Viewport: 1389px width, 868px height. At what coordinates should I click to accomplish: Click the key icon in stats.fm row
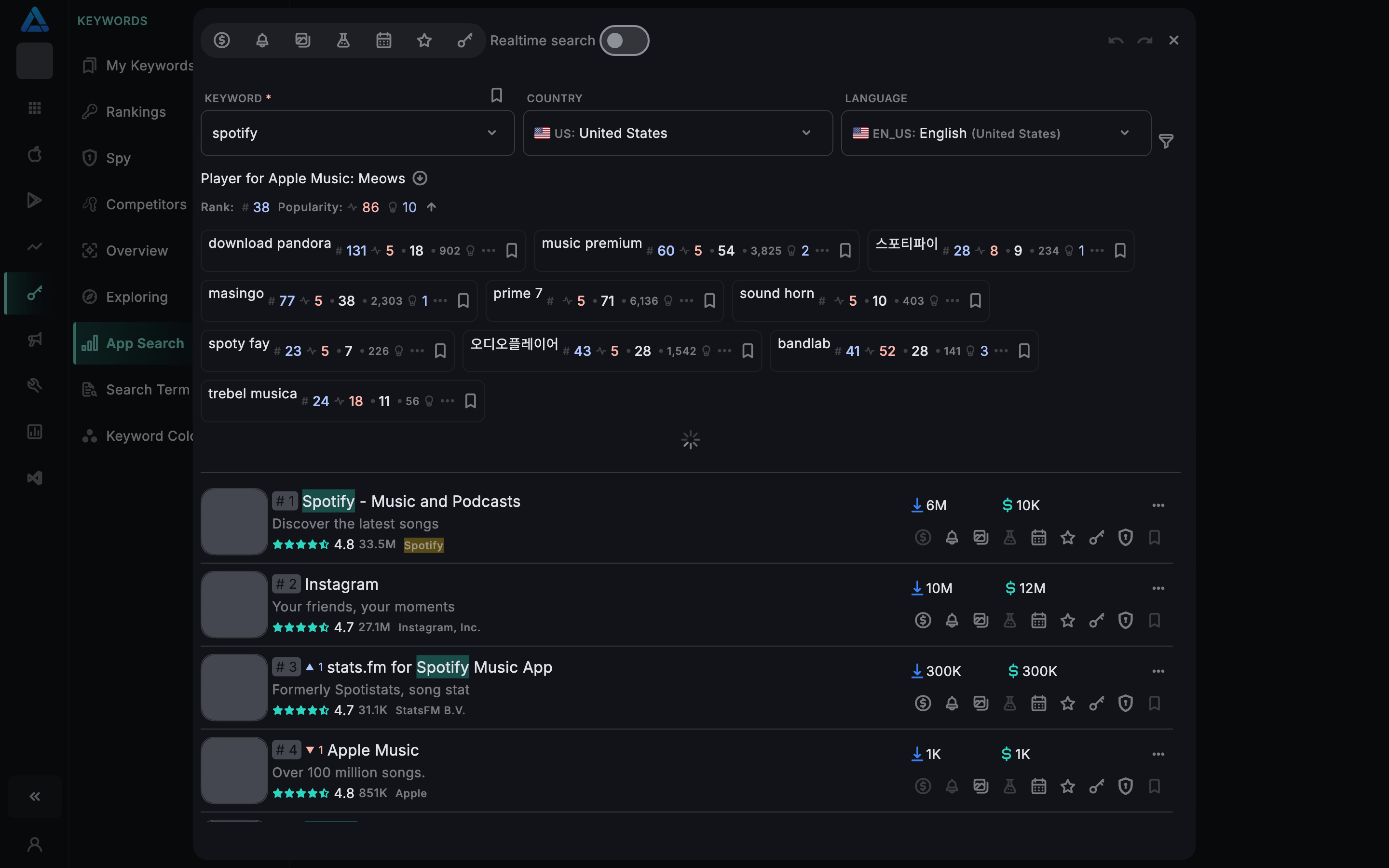(1096, 703)
